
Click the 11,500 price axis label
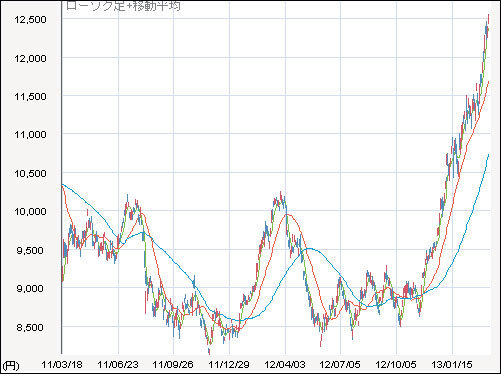point(30,97)
